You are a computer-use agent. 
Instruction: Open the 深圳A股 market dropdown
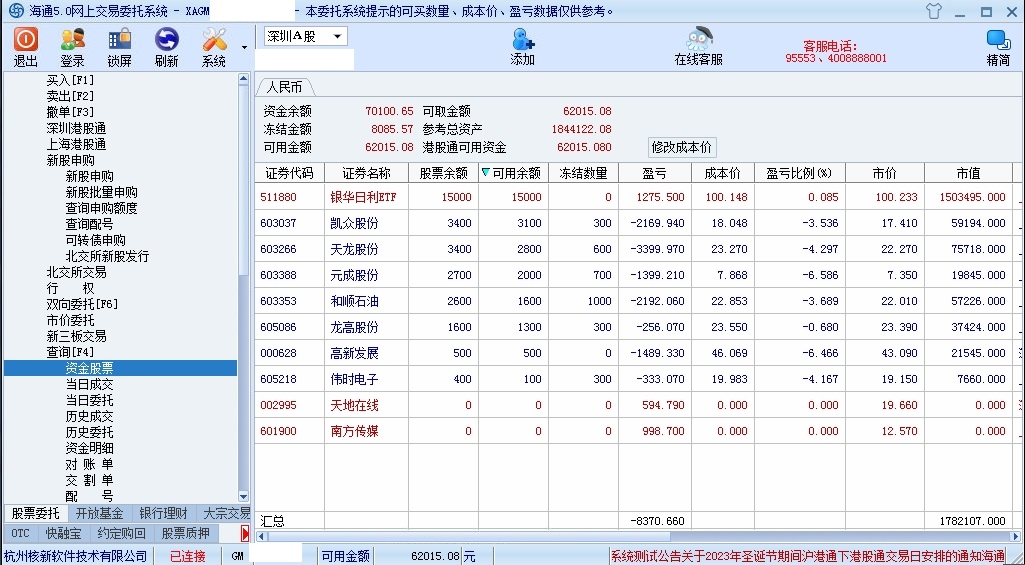(305, 37)
